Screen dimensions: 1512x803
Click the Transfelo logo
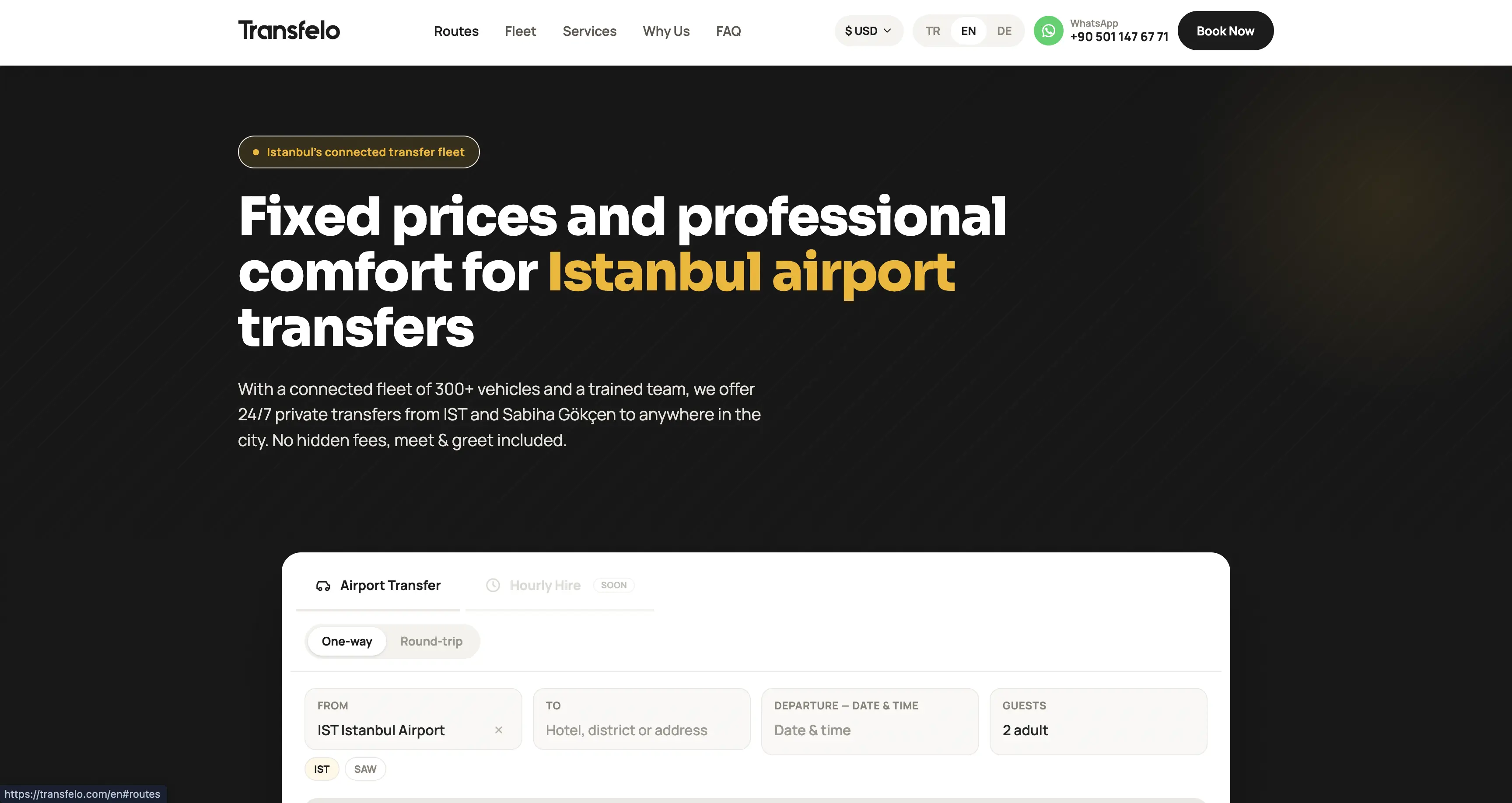click(289, 31)
